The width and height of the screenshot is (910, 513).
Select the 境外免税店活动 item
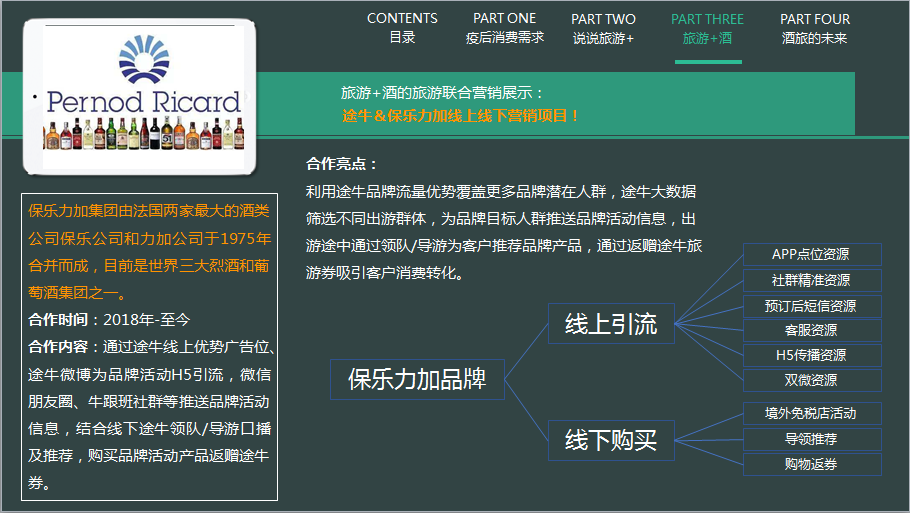(x=811, y=413)
